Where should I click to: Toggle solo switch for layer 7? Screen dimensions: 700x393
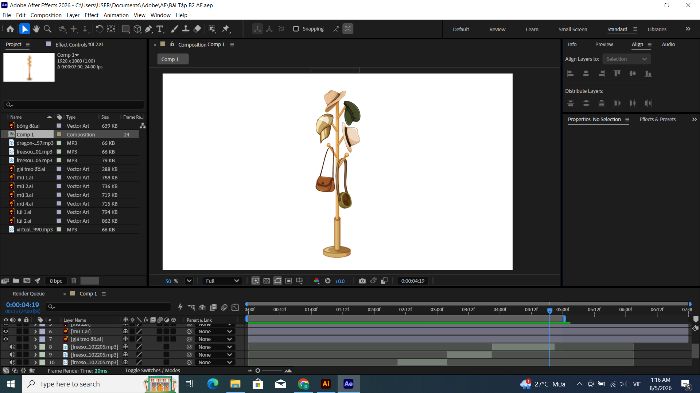19,339
